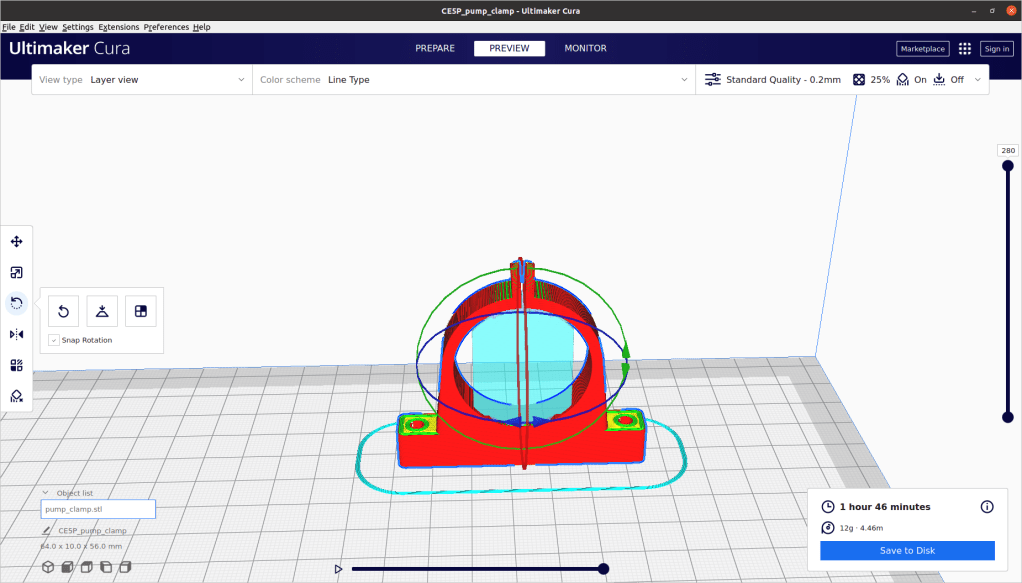The height and width of the screenshot is (583, 1022).
Task: Click the Lay Flat icon
Action: pos(102,311)
